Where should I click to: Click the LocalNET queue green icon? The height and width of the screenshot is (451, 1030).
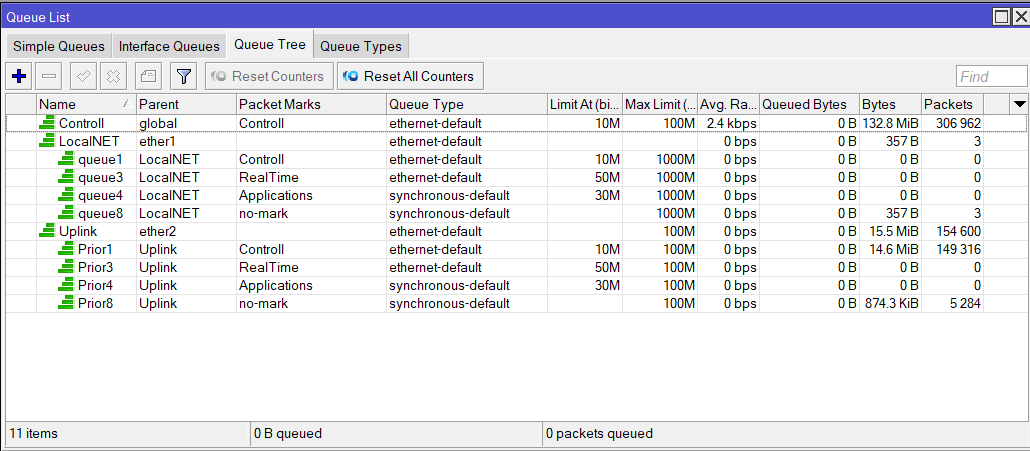click(46, 141)
